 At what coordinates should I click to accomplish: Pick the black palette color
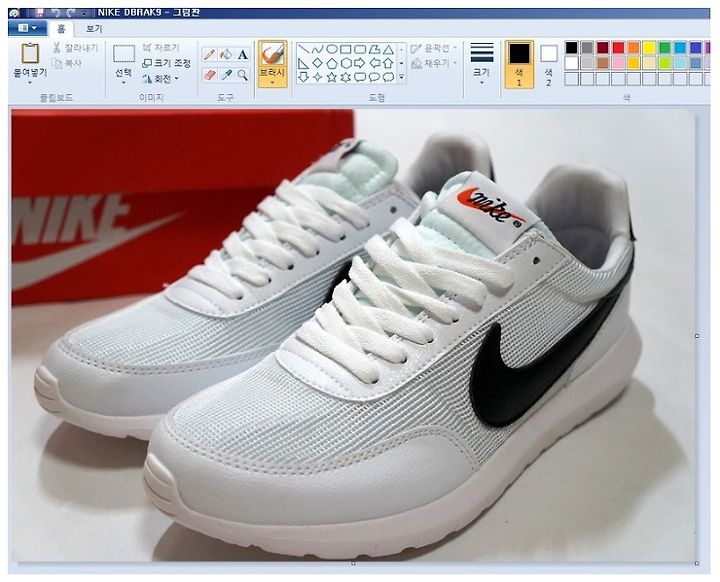(x=572, y=48)
